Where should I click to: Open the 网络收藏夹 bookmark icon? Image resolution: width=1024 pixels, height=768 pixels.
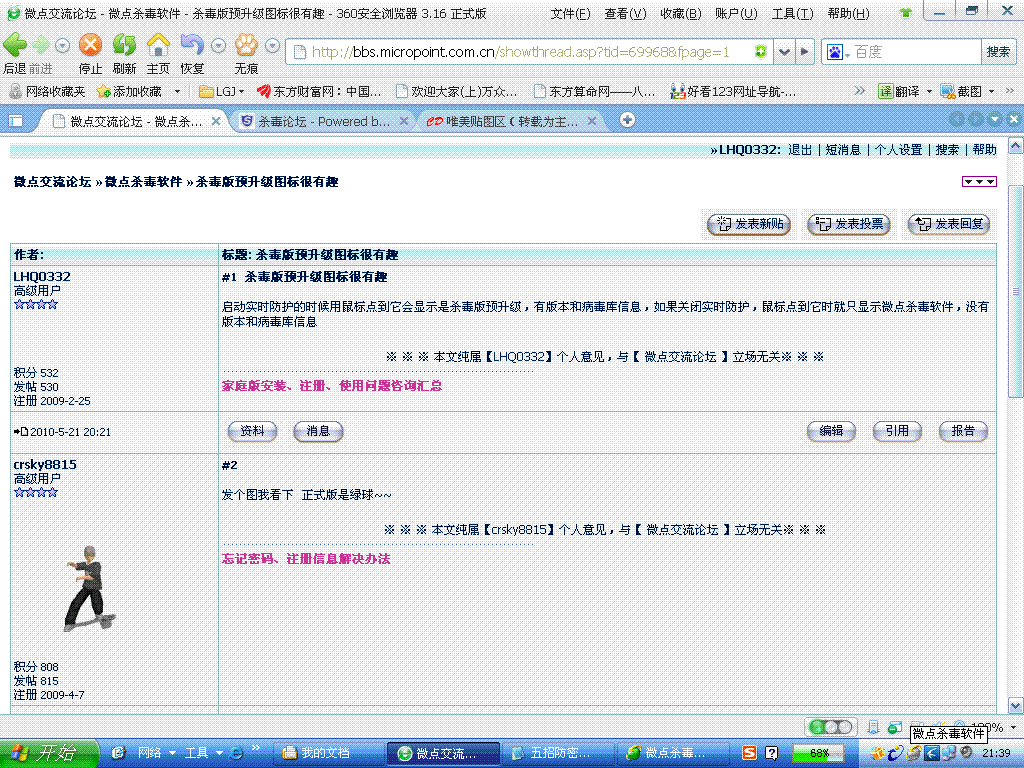[15, 91]
